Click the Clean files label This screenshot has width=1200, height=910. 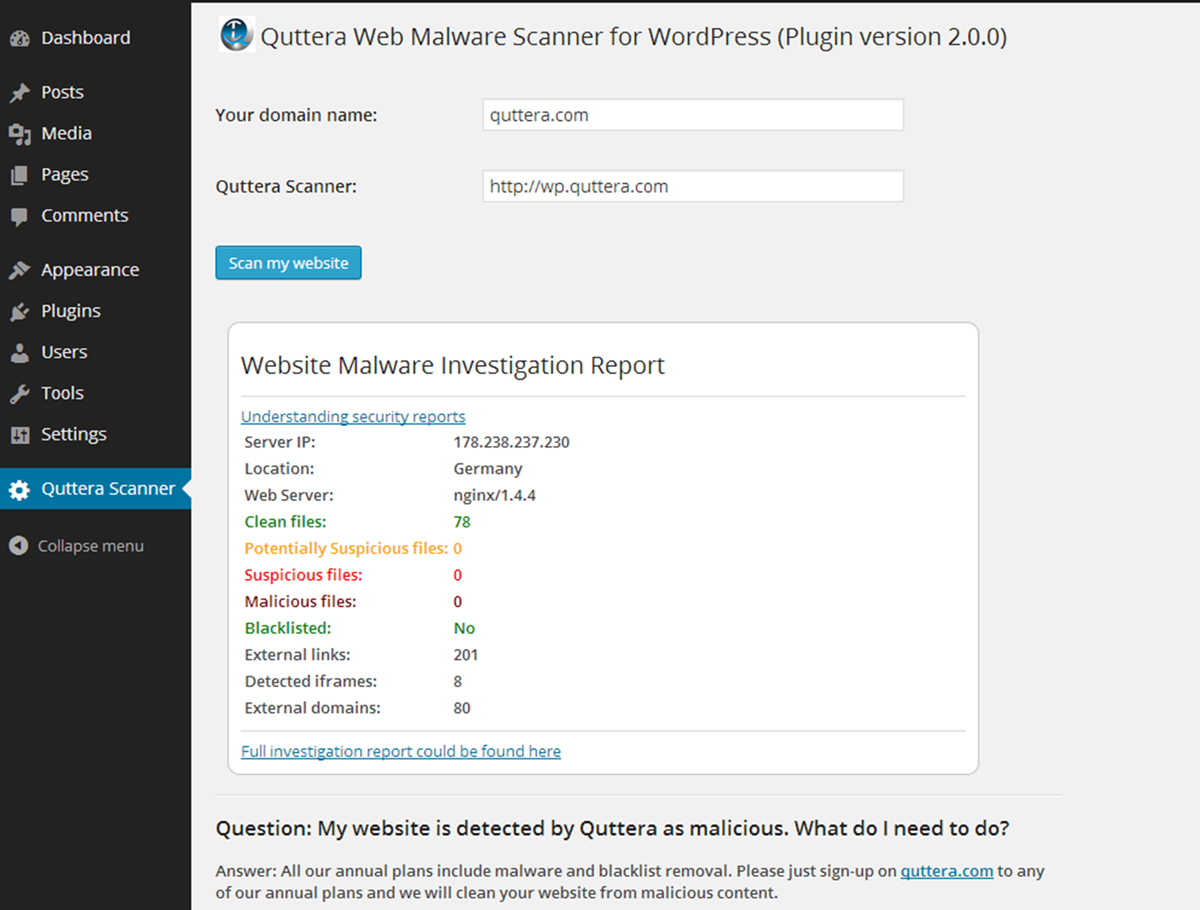point(285,522)
